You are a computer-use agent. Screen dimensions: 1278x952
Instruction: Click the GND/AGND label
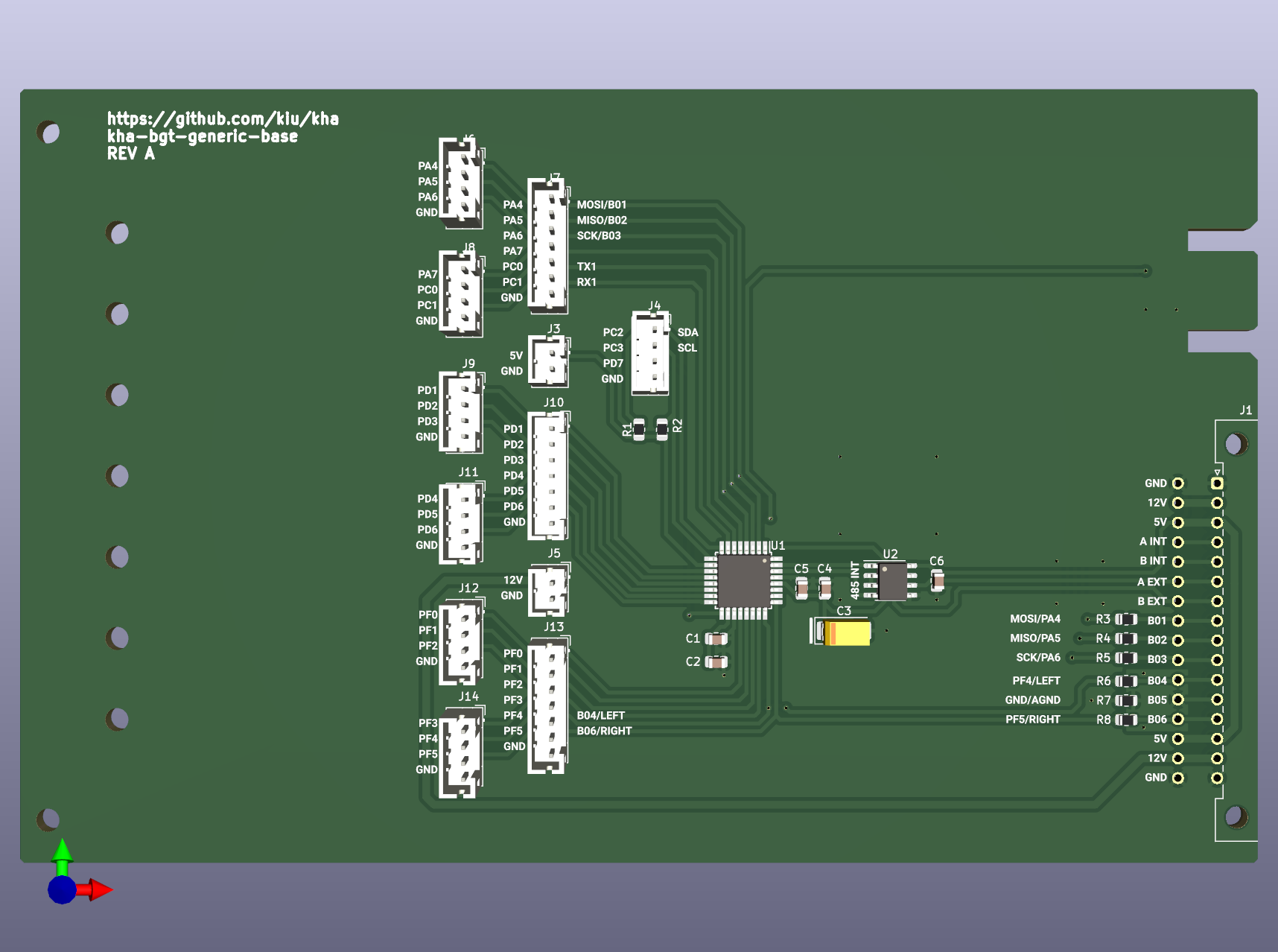[1033, 700]
